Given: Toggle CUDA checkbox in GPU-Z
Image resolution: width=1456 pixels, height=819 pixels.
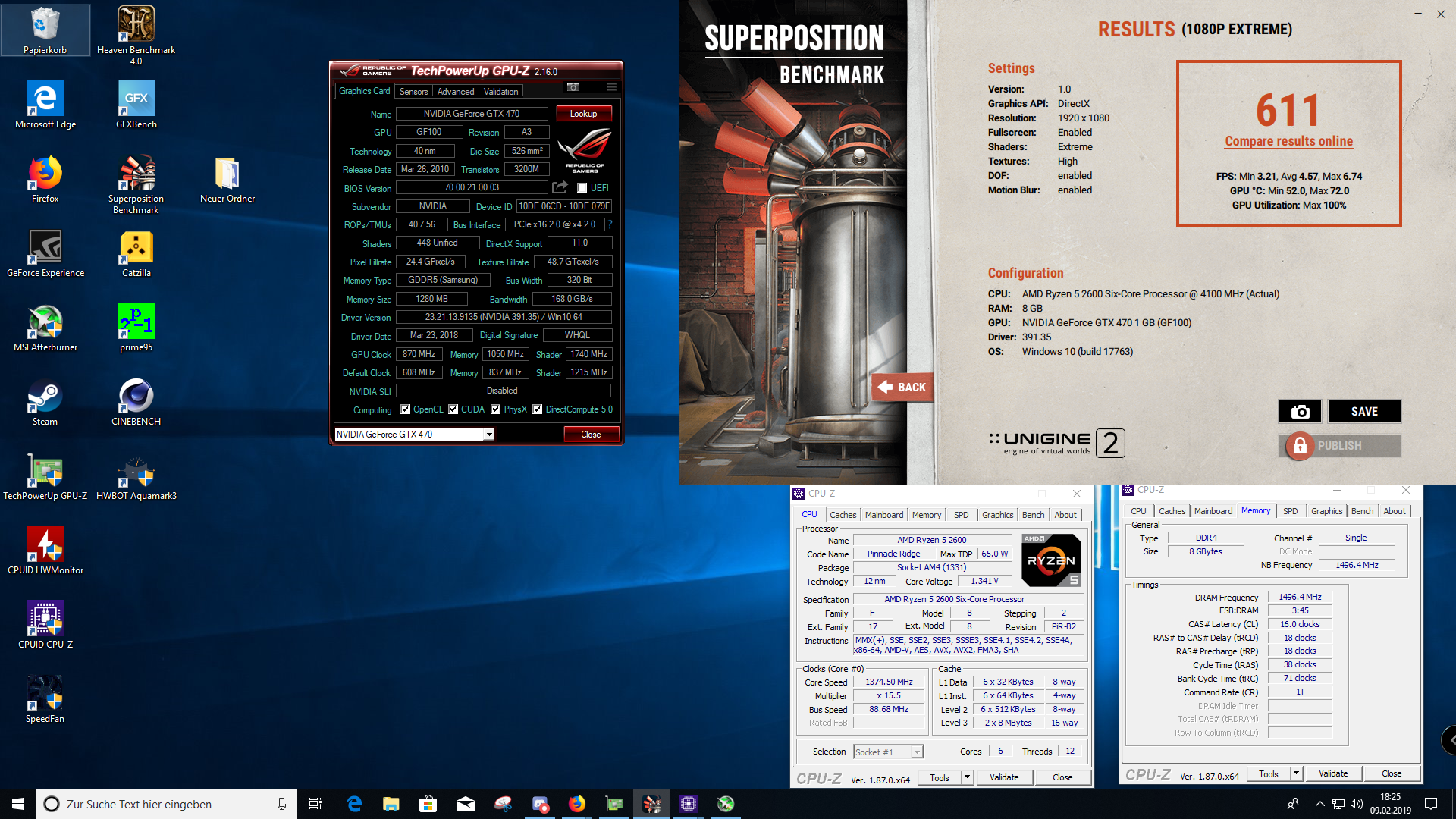Looking at the screenshot, I should coord(453,409).
